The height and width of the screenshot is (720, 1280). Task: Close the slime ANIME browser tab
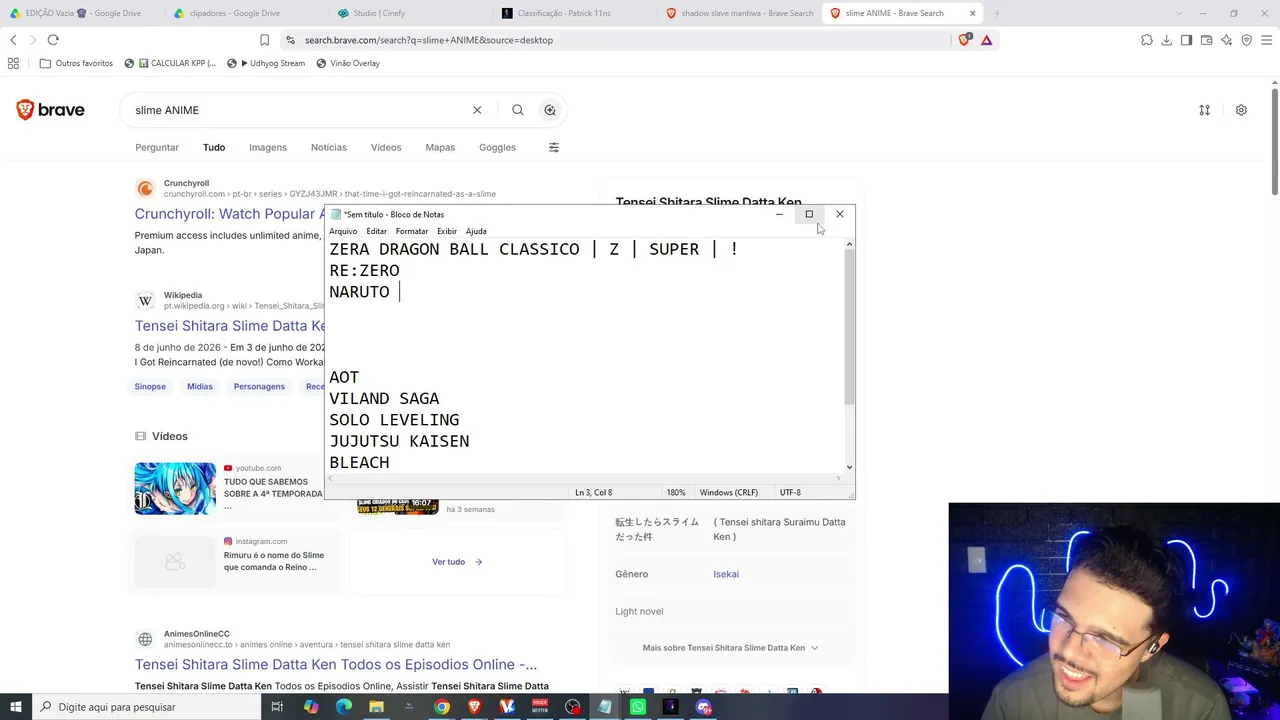point(972,13)
